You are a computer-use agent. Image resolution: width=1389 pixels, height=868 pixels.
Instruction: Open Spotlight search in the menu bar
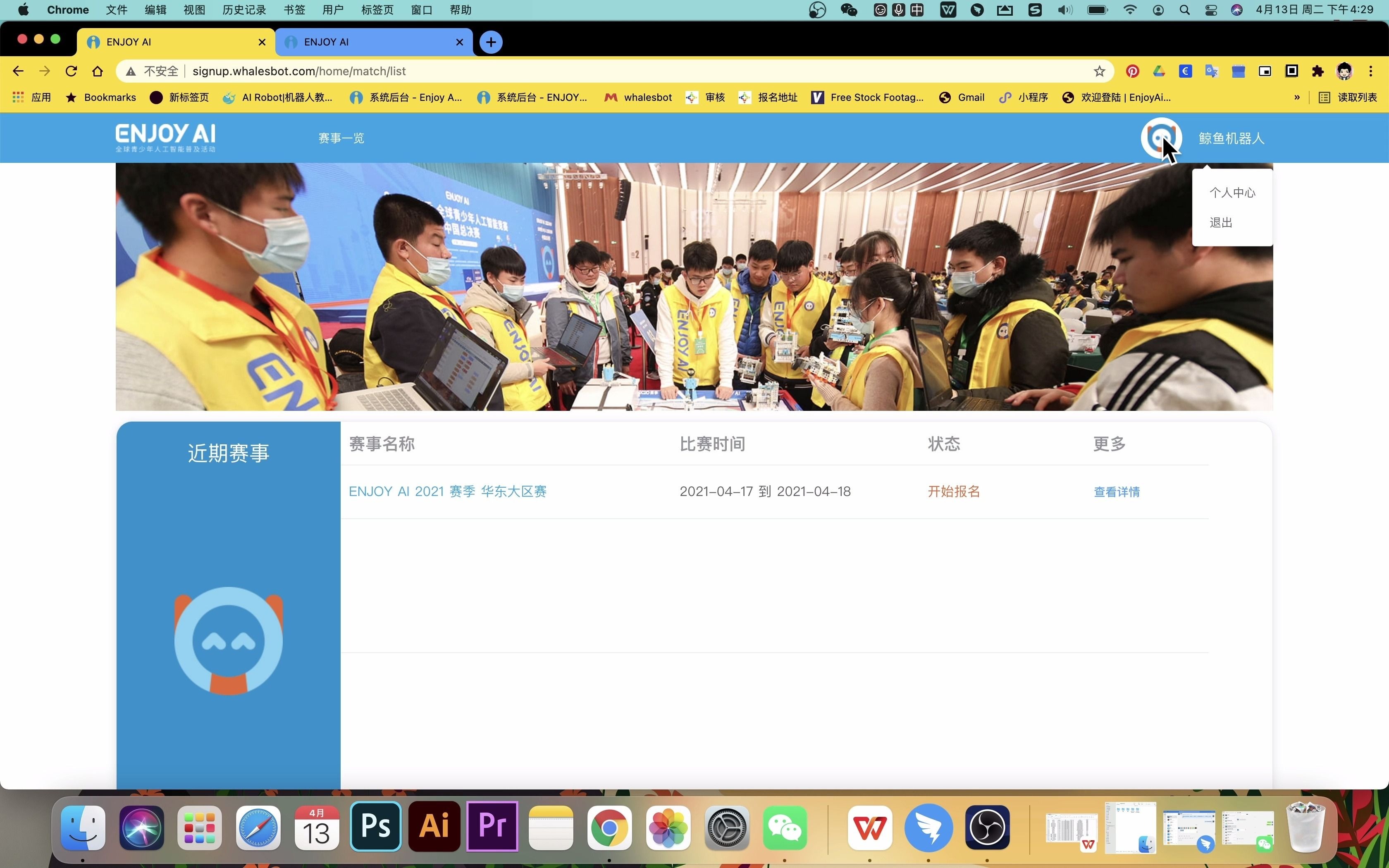click(x=1184, y=10)
